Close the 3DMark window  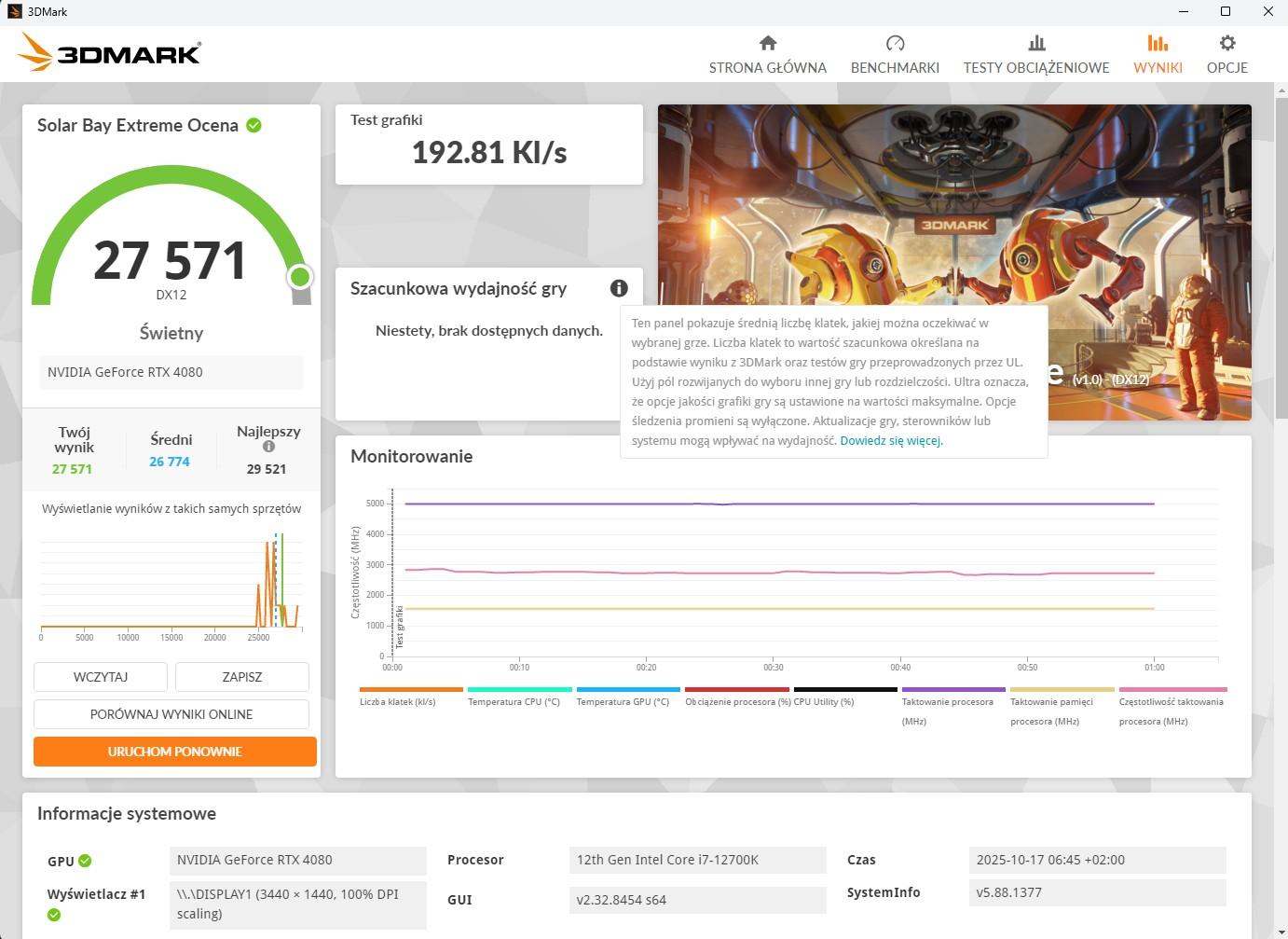point(1267,12)
